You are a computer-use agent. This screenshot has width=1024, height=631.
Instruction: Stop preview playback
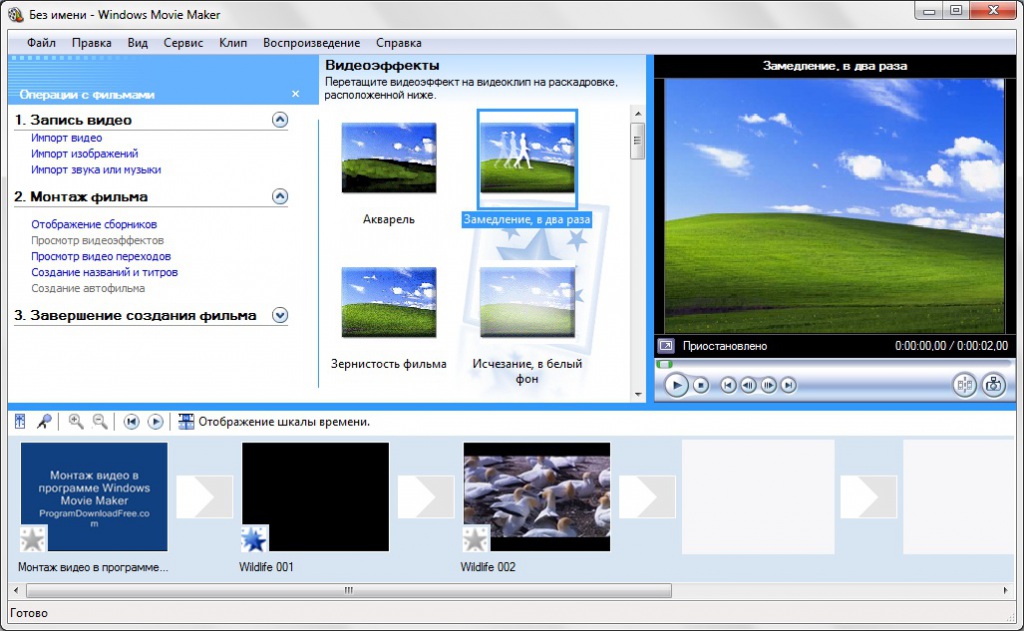coord(701,385)
